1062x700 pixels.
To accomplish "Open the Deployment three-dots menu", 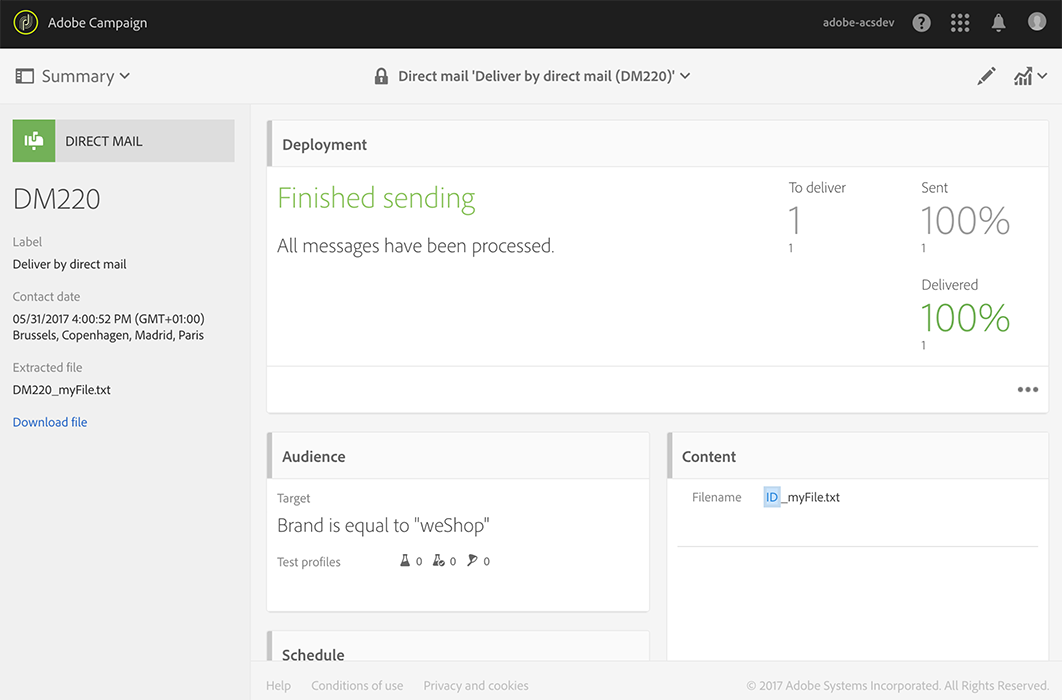I will pos(1027,389).
